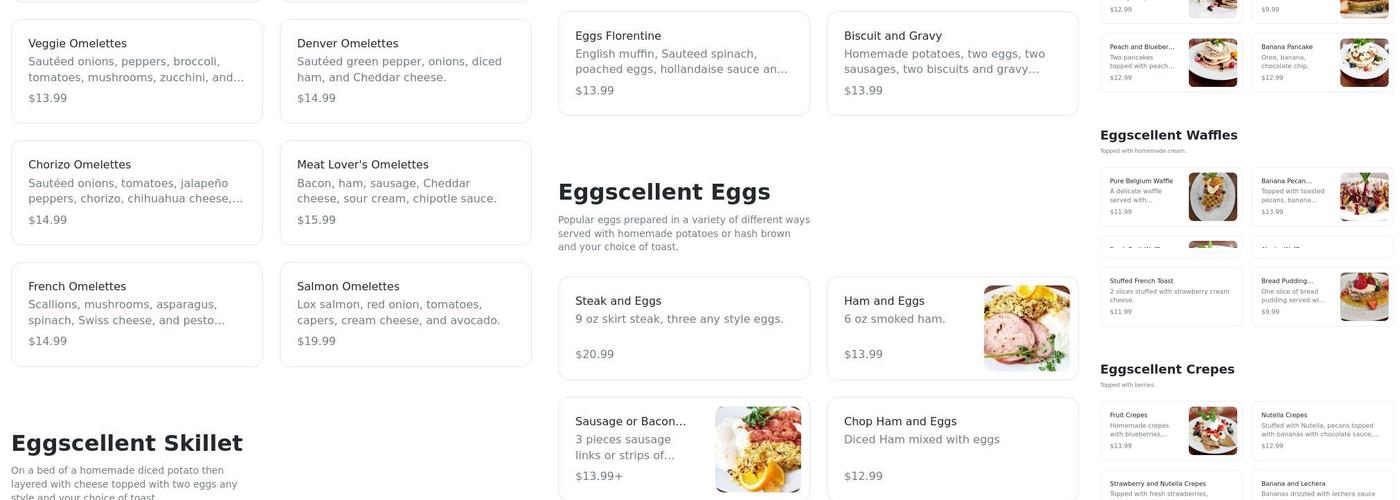Viewport: 1400px width, 500px height.
Task: Open the Banana Pancake thumbnail image
Action: tap(1363, 63)
